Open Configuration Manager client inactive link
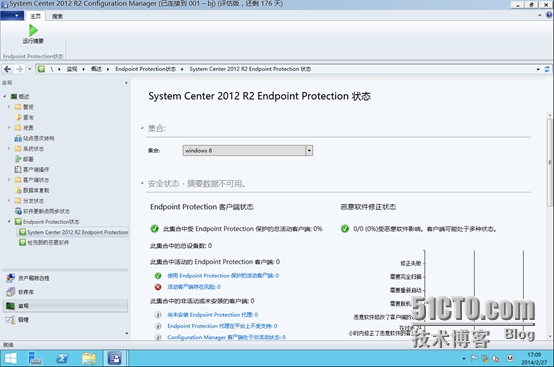 (226, 337)
